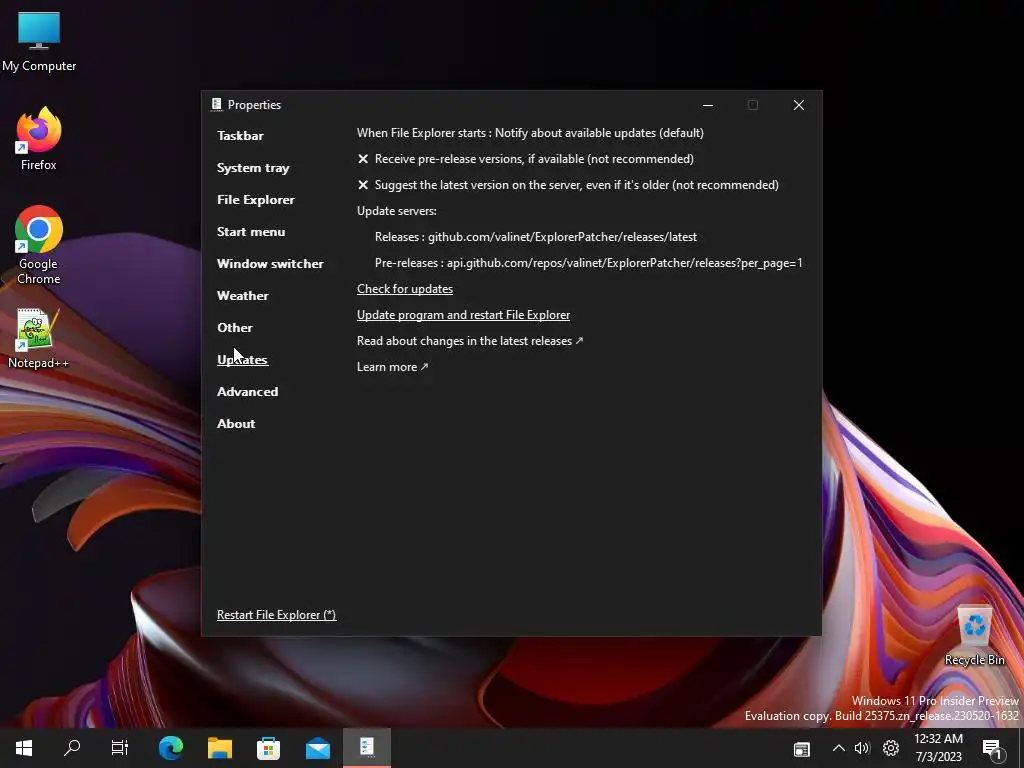Launch Firefox from the desktop shortcut
1024x768 pixels.
39,139
